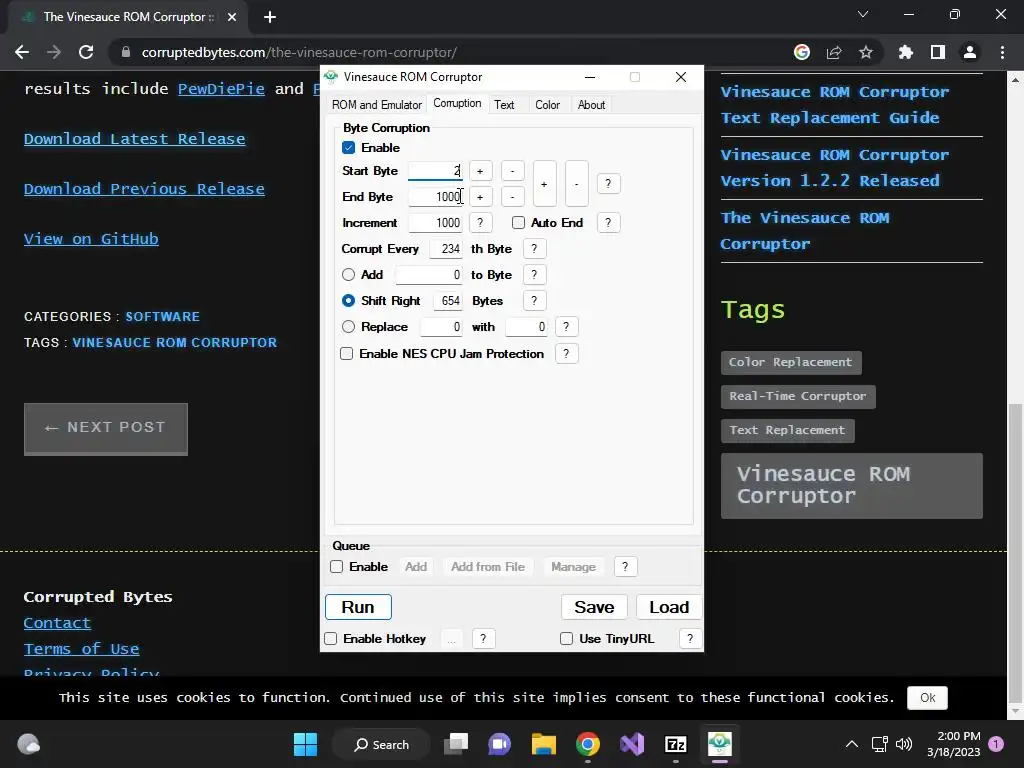Click the share page icon in address bar
The height and width of the screenshot is (768, 1024).
(x=834, y=52)
